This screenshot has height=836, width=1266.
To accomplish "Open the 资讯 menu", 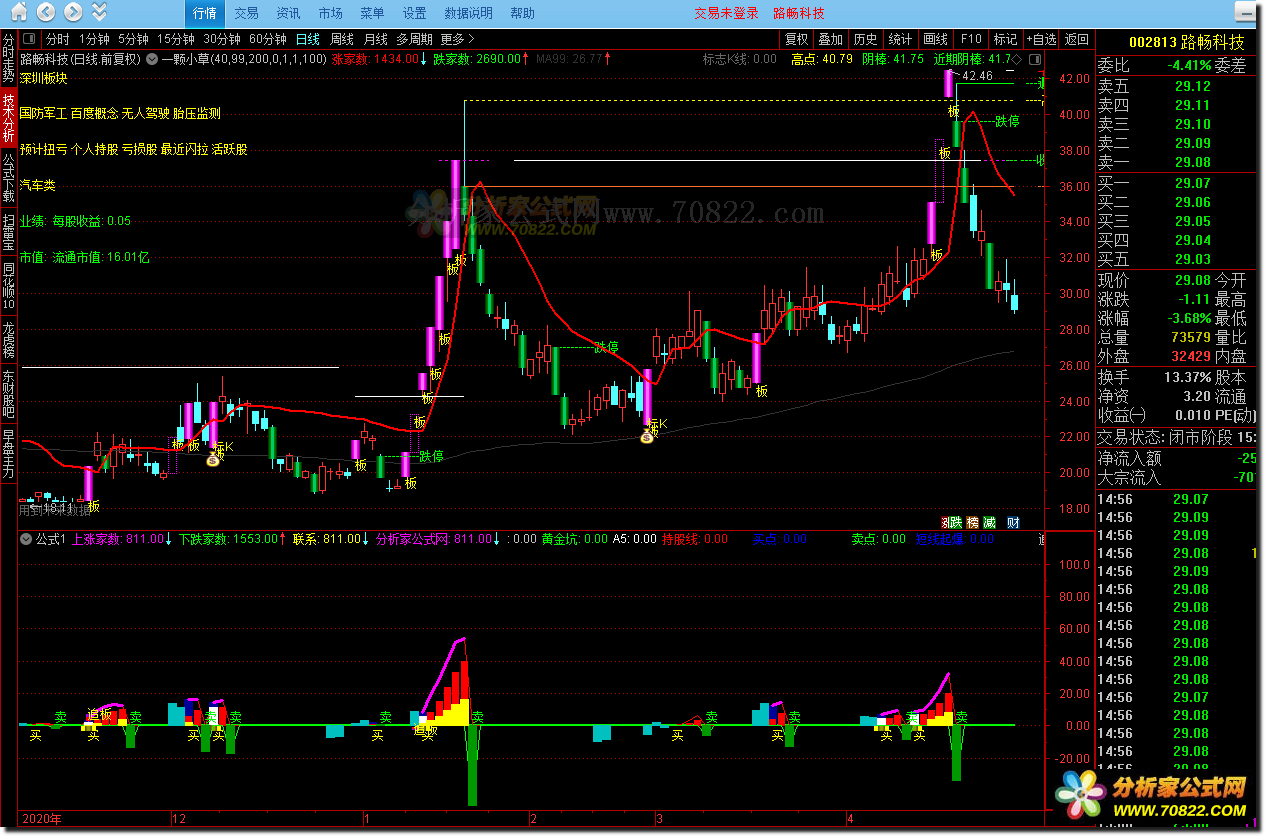I will (x=288, y=13).
